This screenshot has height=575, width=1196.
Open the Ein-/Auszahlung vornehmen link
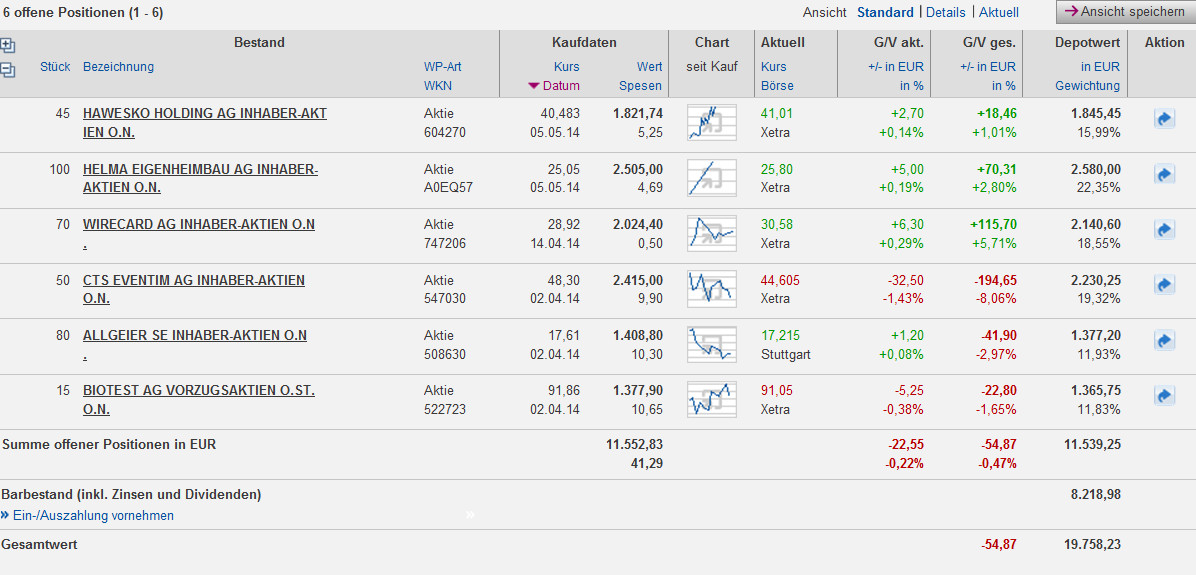[x=93, y=516]
